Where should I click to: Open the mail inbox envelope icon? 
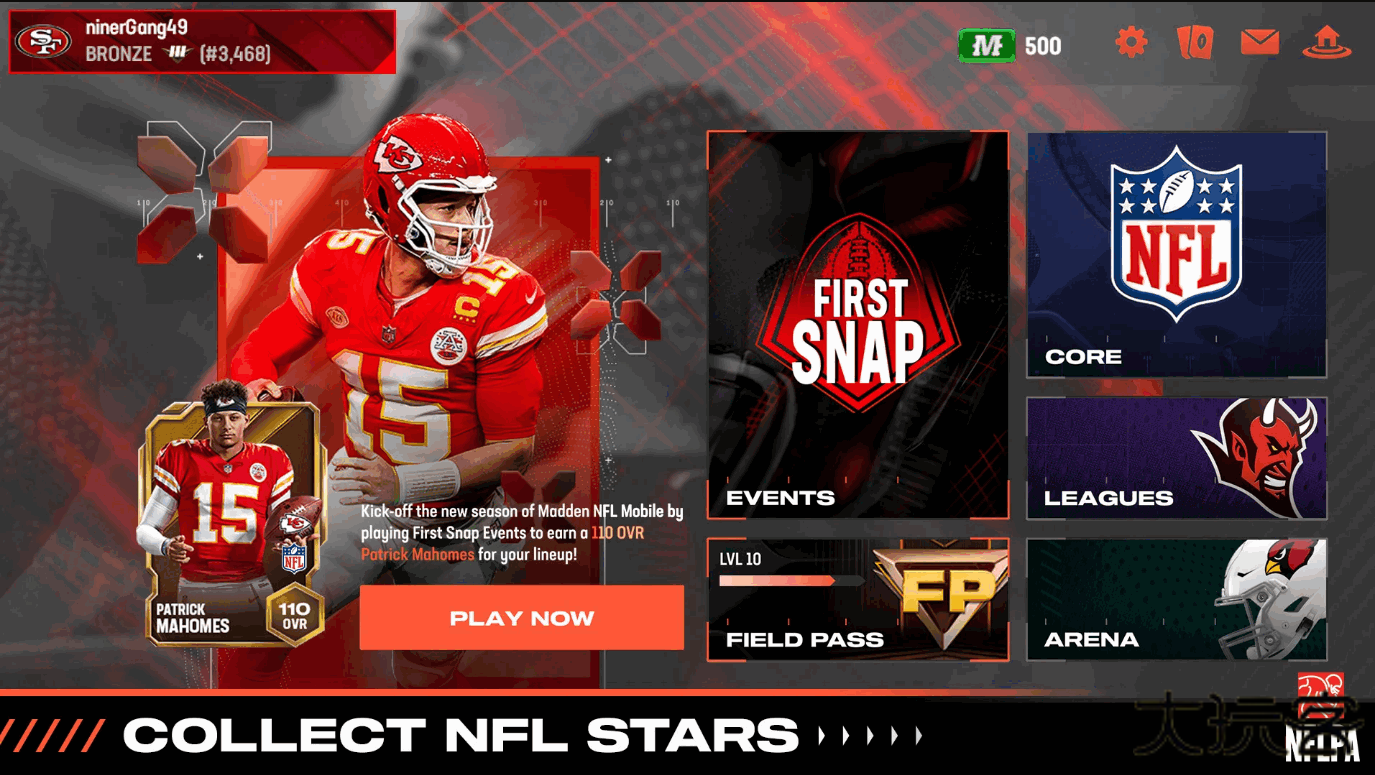1260,42
